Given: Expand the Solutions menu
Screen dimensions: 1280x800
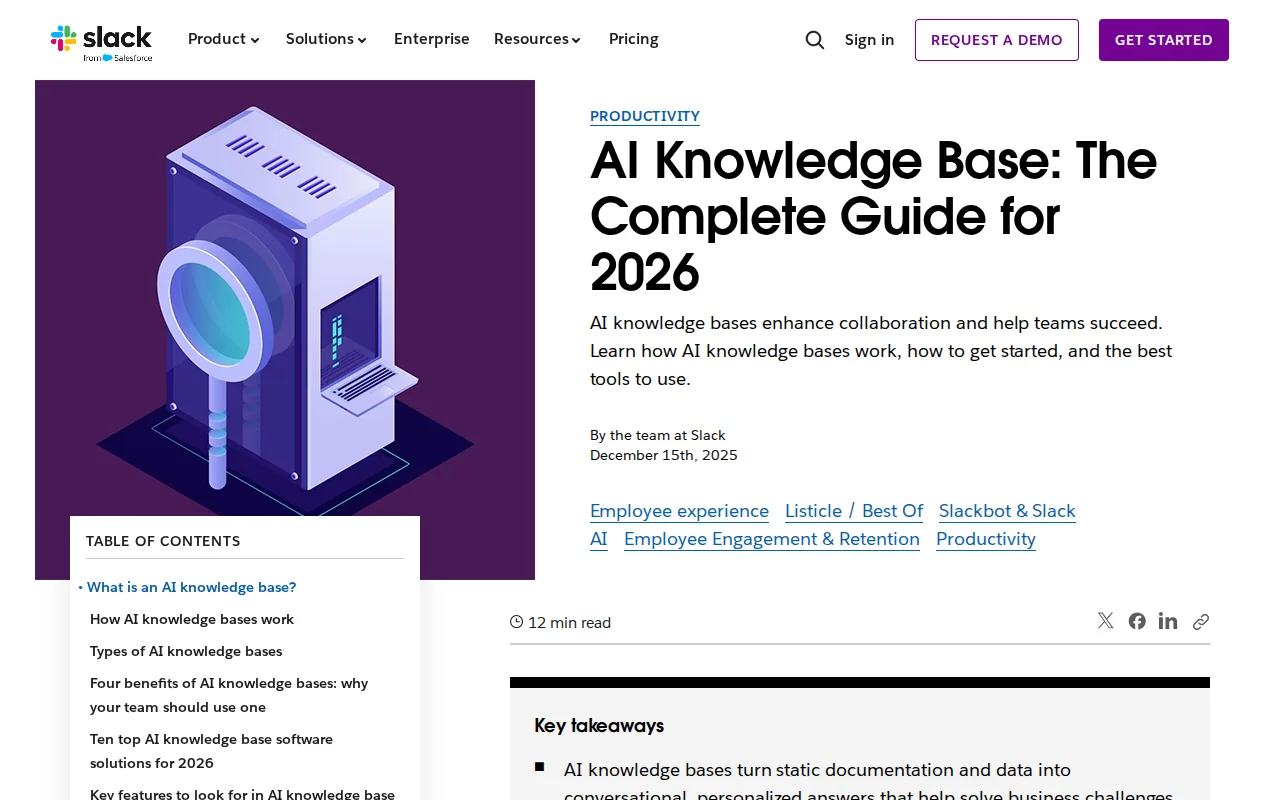Looking at the screenshot, I should tap(327, 39).
